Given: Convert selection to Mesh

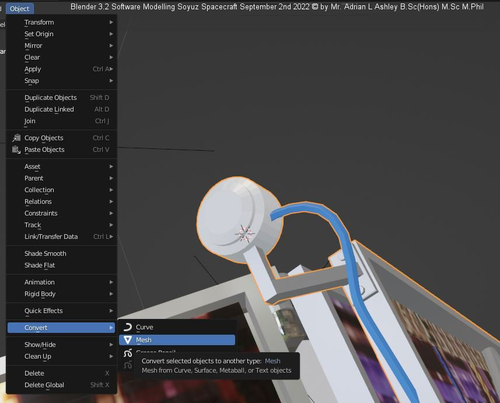Looking at the screenshot, I should click(177, 340).
